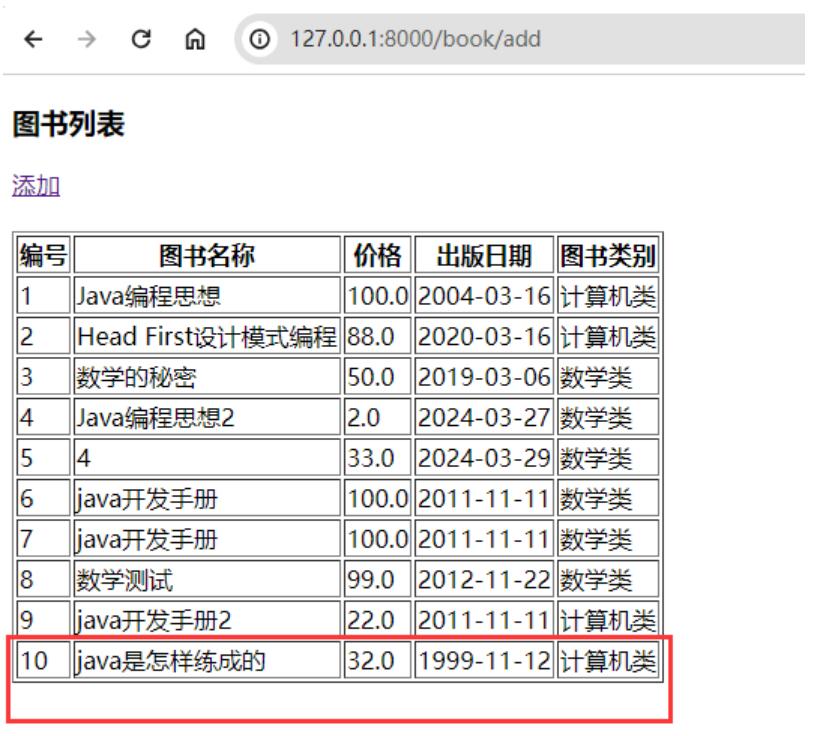The image size is (823, 736).
Task: Click 数学类 in the 数学的秘密 row
Action: click(596, 378)
